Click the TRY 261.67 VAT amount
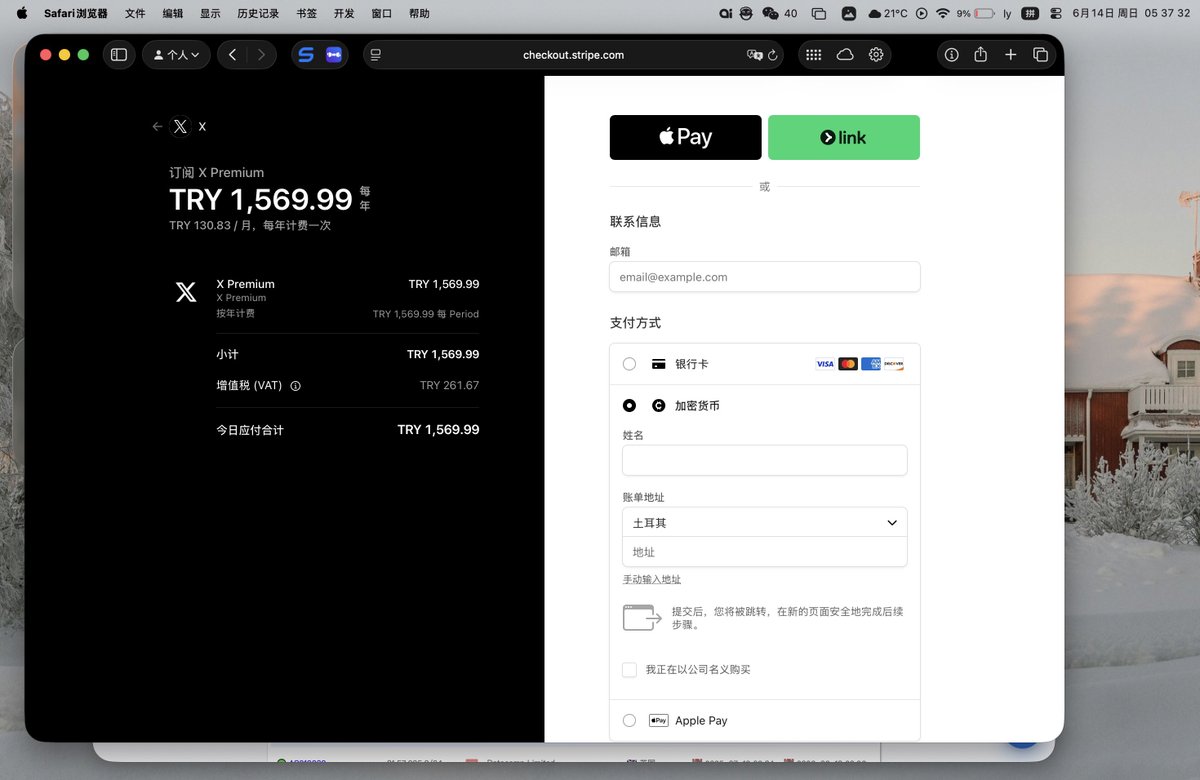Viewport: 1200px width, 780px height. pos(449,386)
